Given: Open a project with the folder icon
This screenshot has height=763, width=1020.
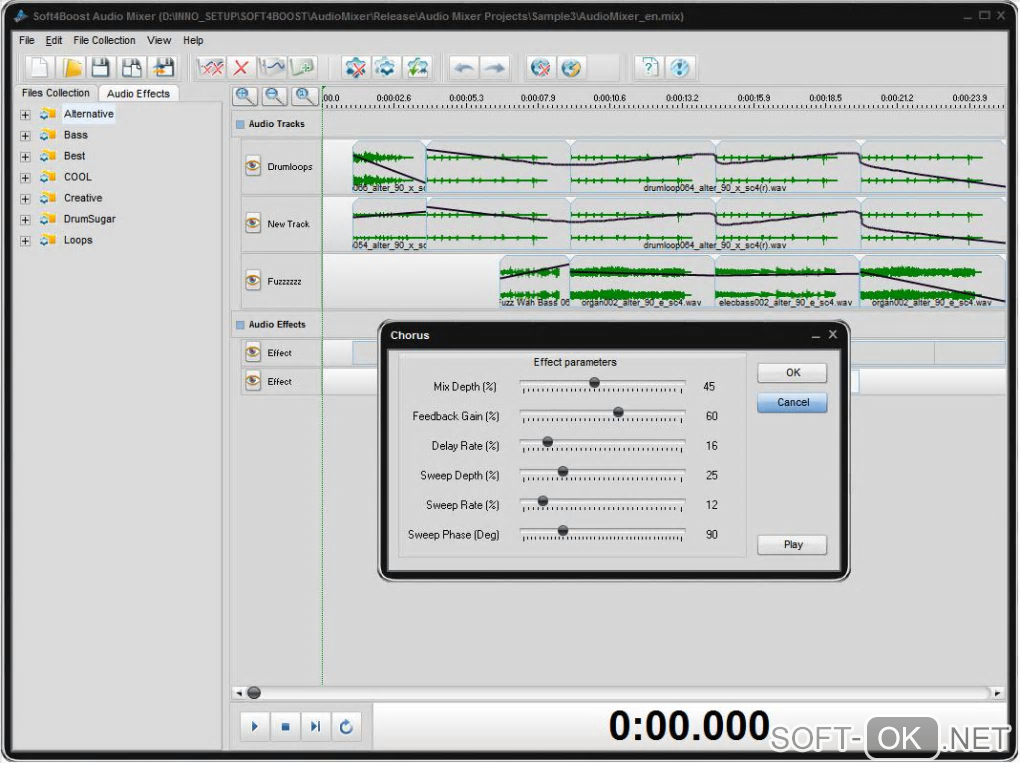Looking at the screenshot, I should point(71,68).
